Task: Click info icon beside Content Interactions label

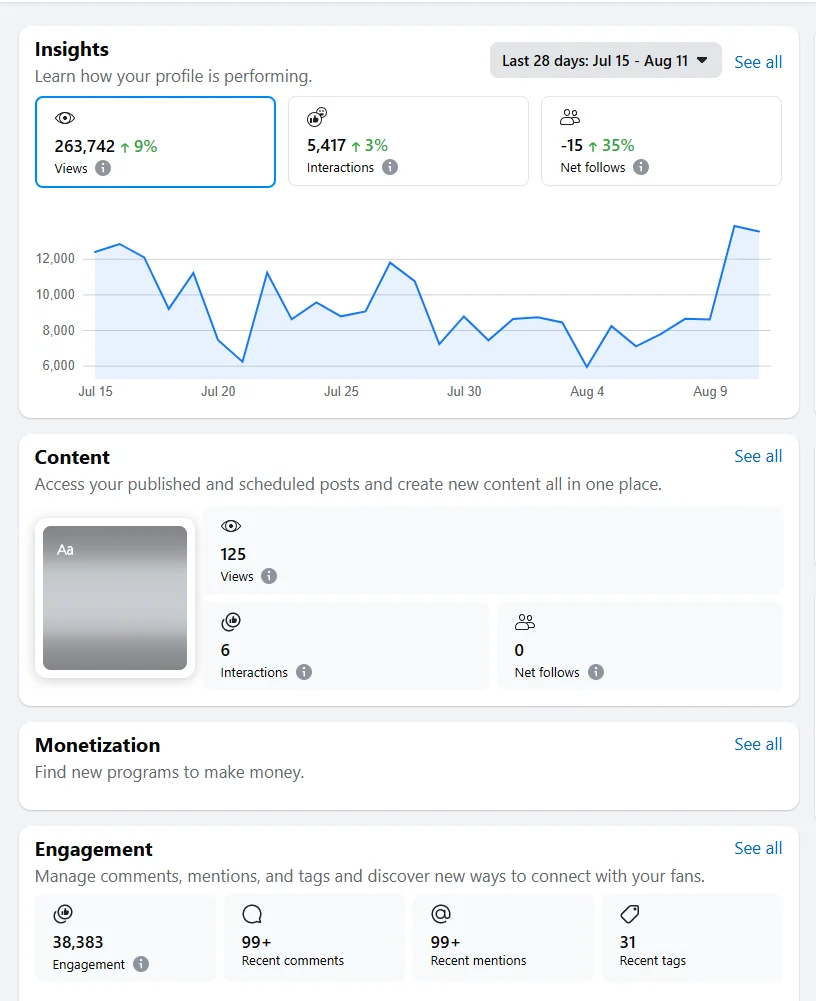Action: [304, 672]
